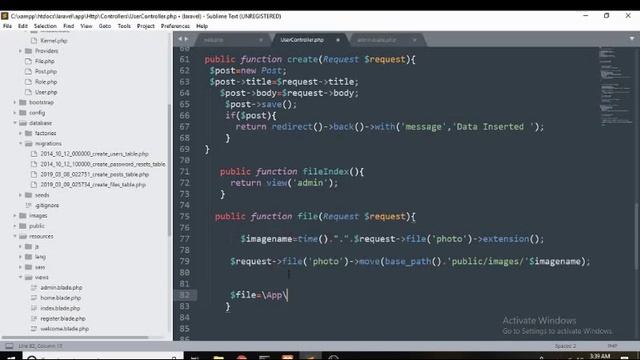Click the sidebar horizontal scrollbar
The image size is (640, 360).
coord(75,337)
